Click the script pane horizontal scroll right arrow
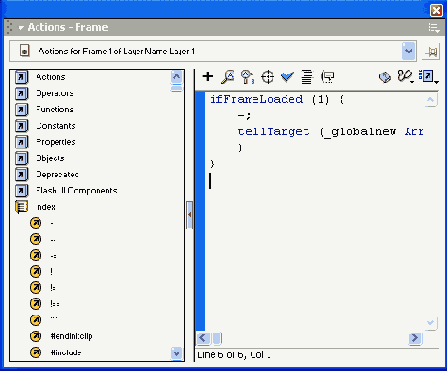 point(415,338)
